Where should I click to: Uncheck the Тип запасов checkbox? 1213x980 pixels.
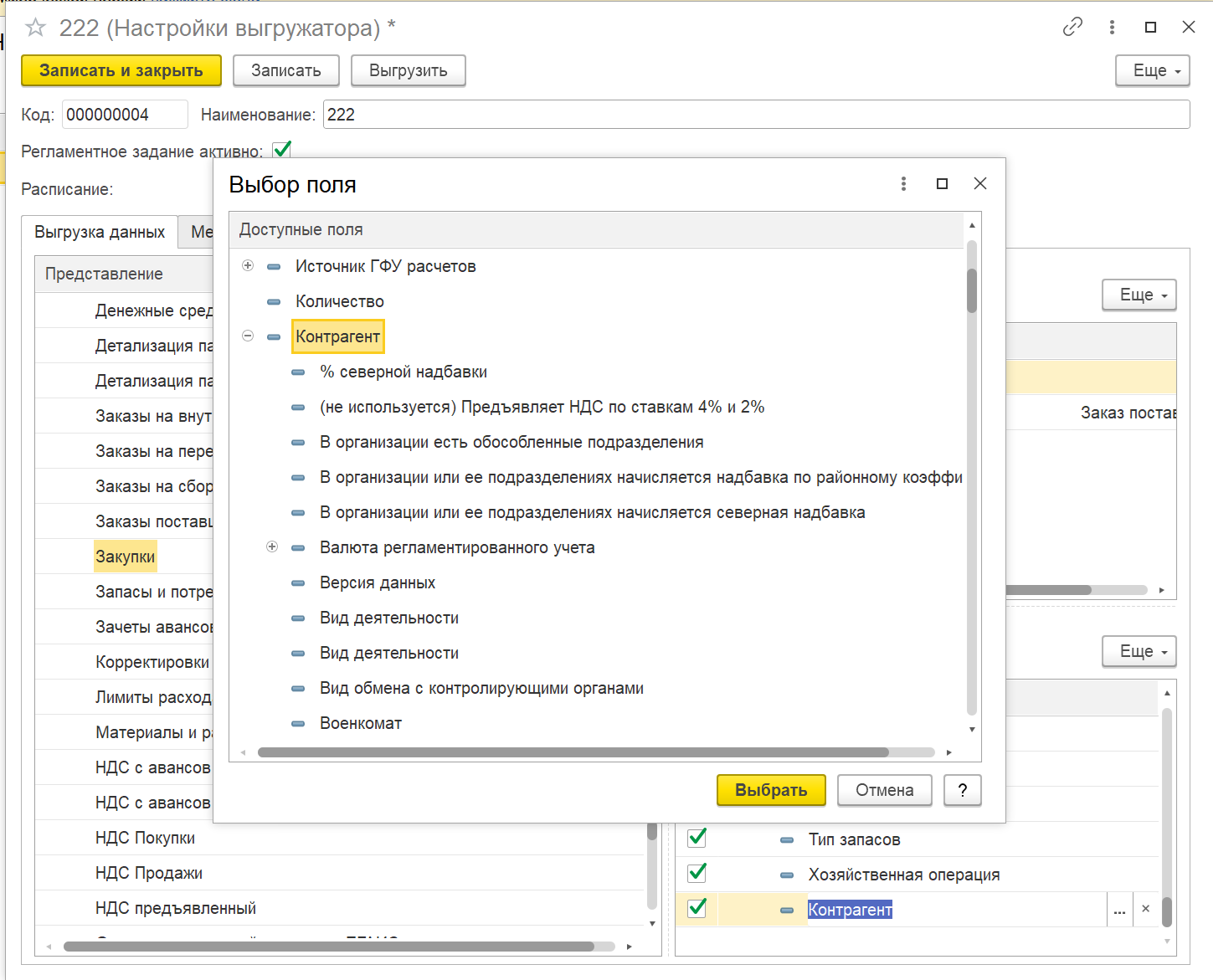pos(696,839)
